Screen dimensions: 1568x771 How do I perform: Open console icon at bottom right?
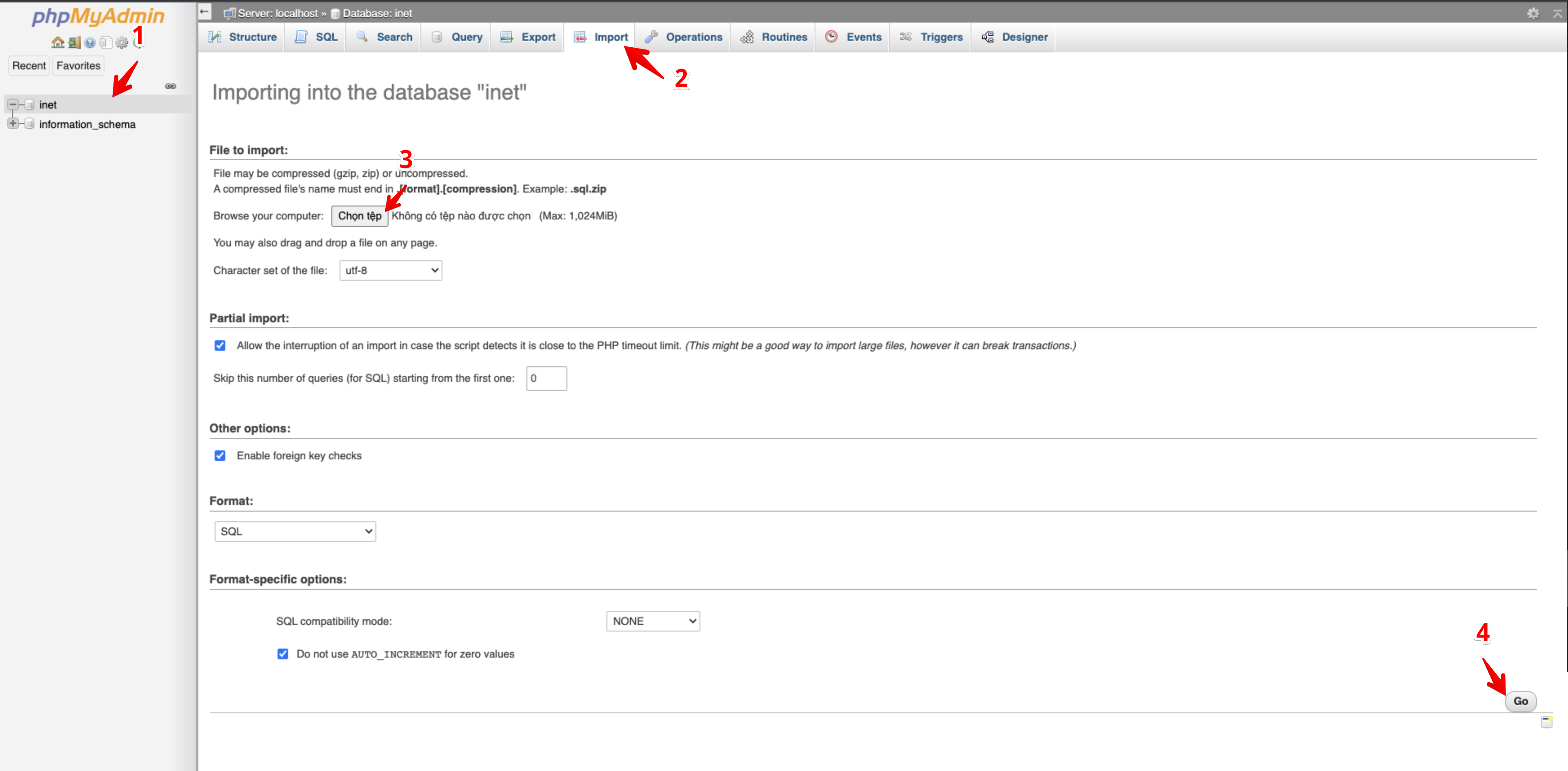coord(1546,722)
